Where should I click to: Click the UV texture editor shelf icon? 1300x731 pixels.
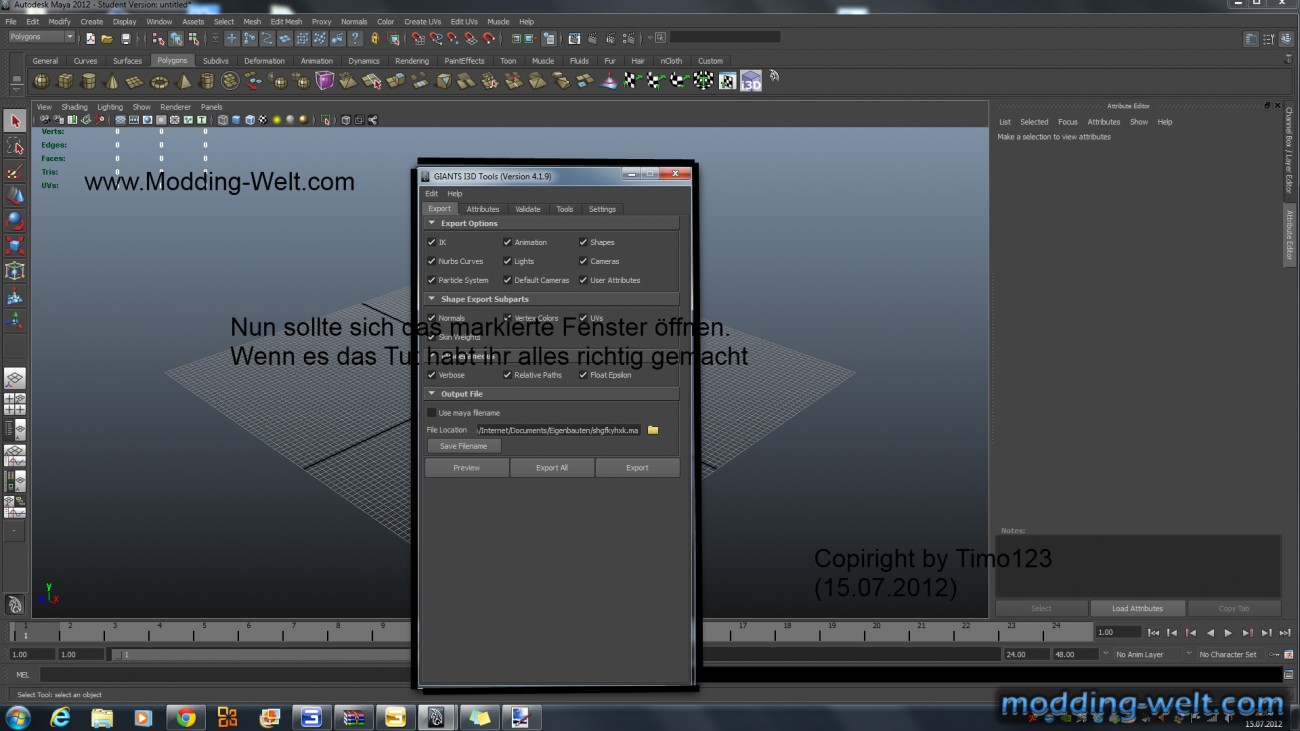(727, 81)
